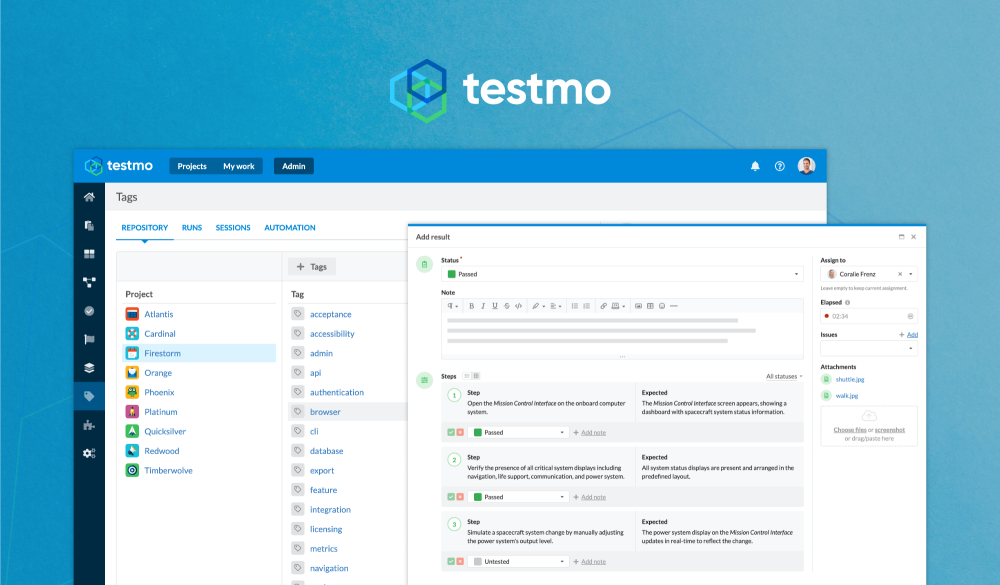Clear Coralie Frenz from Assign to
The height and width of the screenshot is (585, 1000).
900,274
